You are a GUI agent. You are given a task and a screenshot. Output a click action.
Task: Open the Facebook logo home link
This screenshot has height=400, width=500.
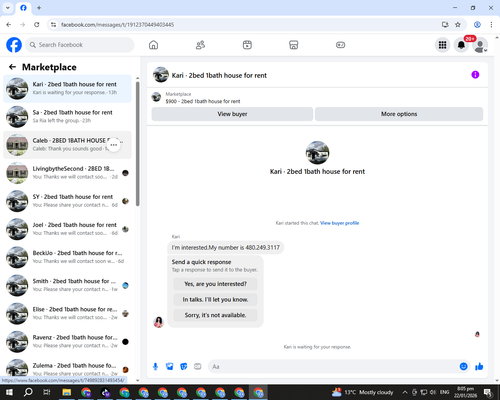coord(14,45)
